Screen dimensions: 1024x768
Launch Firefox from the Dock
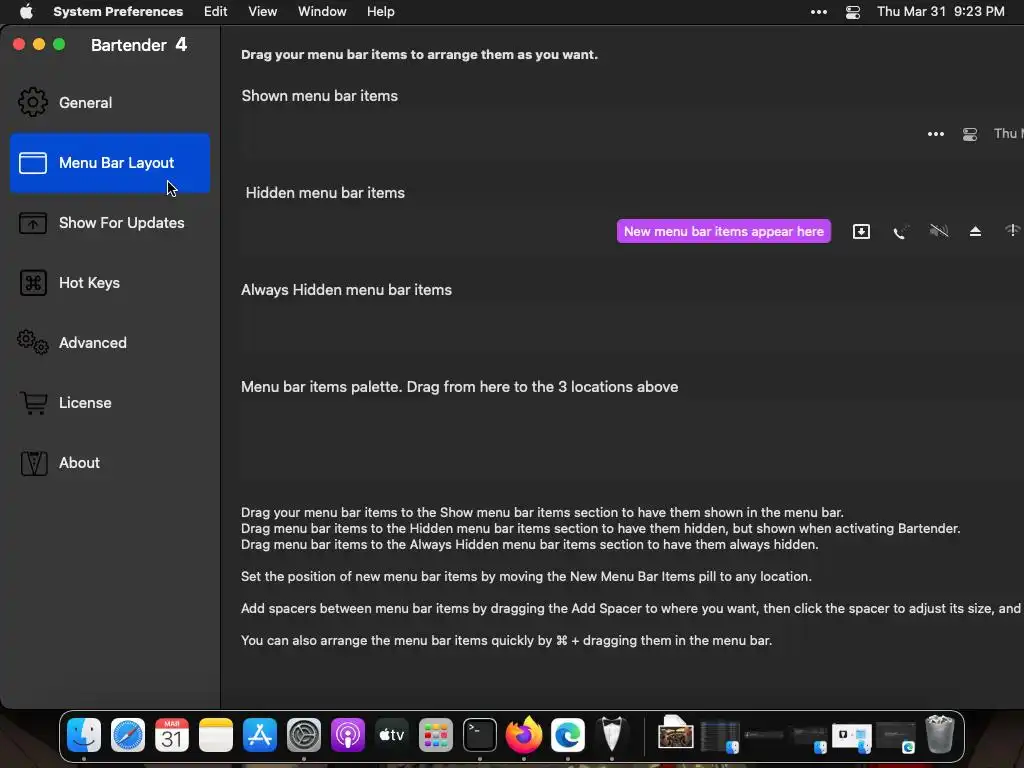(x=524, y=735)
